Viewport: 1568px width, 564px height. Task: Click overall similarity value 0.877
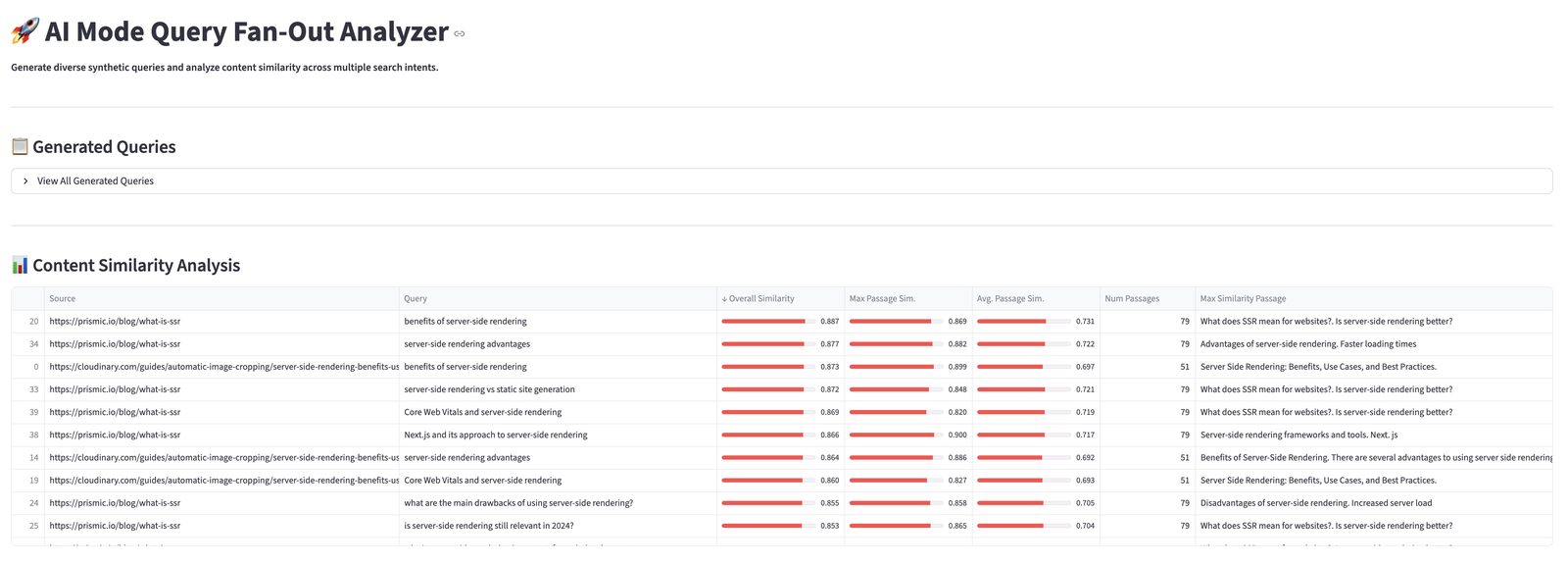click(829, 344)
